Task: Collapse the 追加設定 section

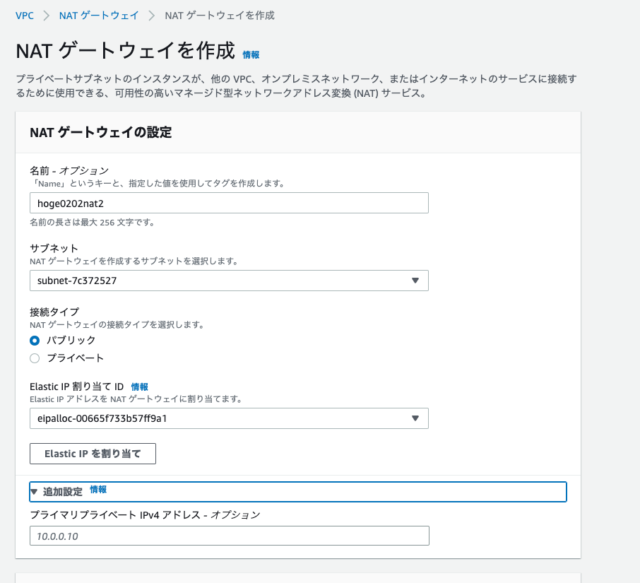Action: [298, 492]
